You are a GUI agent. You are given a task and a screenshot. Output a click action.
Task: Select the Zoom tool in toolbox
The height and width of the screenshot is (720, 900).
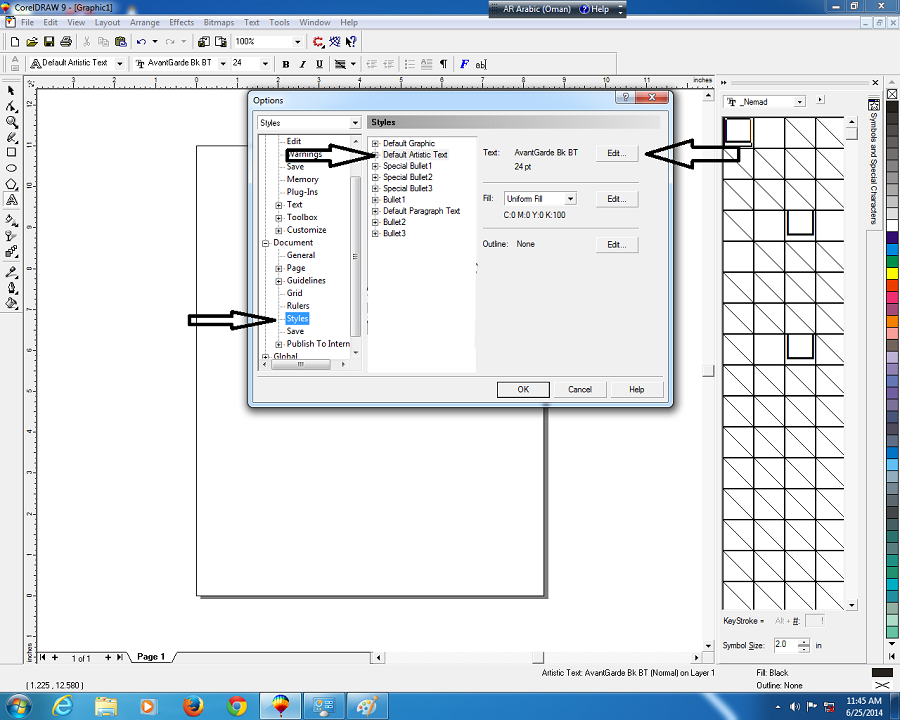click(x=11, y=122)
